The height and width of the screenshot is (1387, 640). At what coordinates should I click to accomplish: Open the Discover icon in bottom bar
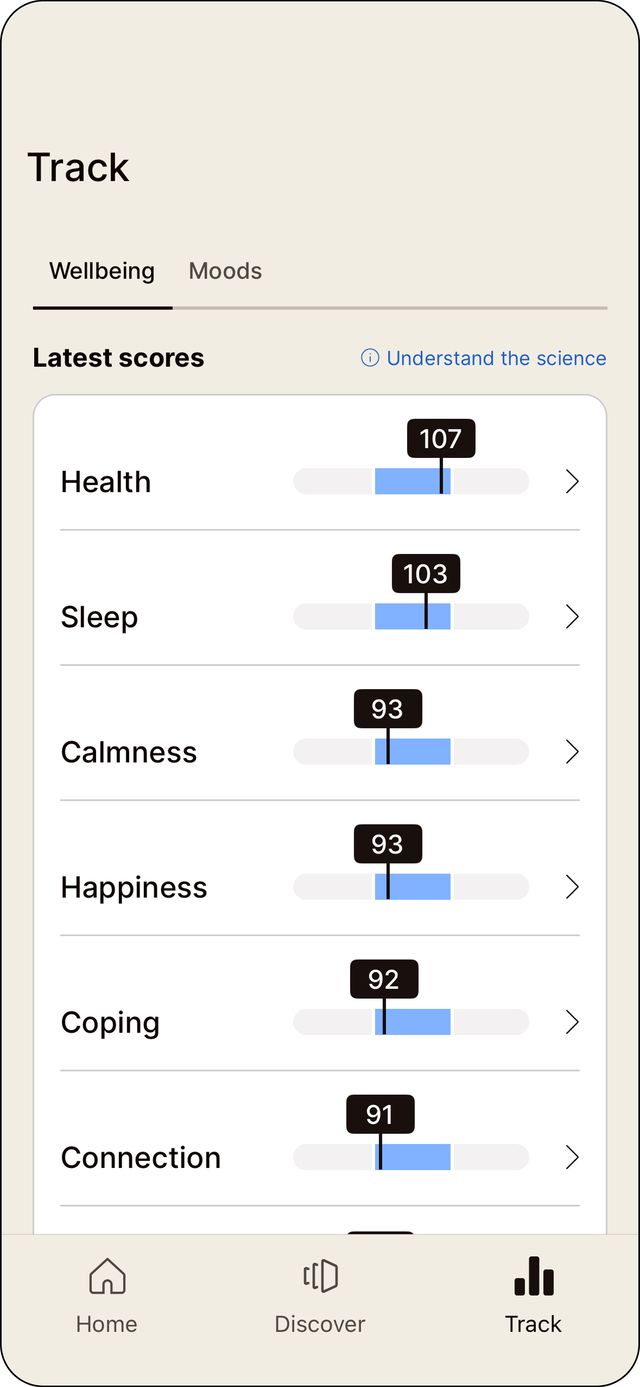(320, 1277)
